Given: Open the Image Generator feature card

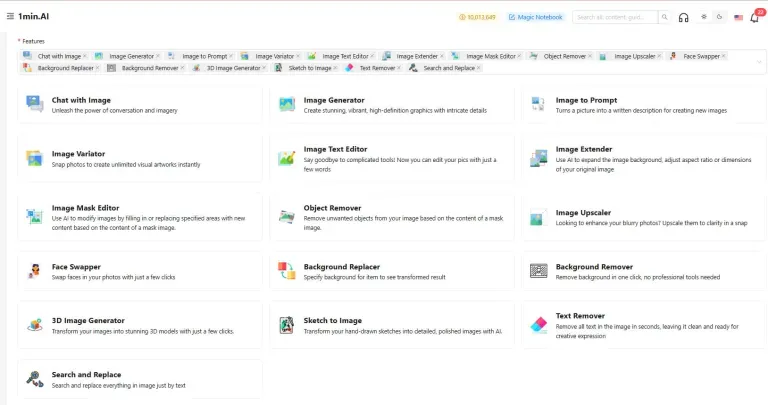Looking at the screenshot, I should pos(392,105).
